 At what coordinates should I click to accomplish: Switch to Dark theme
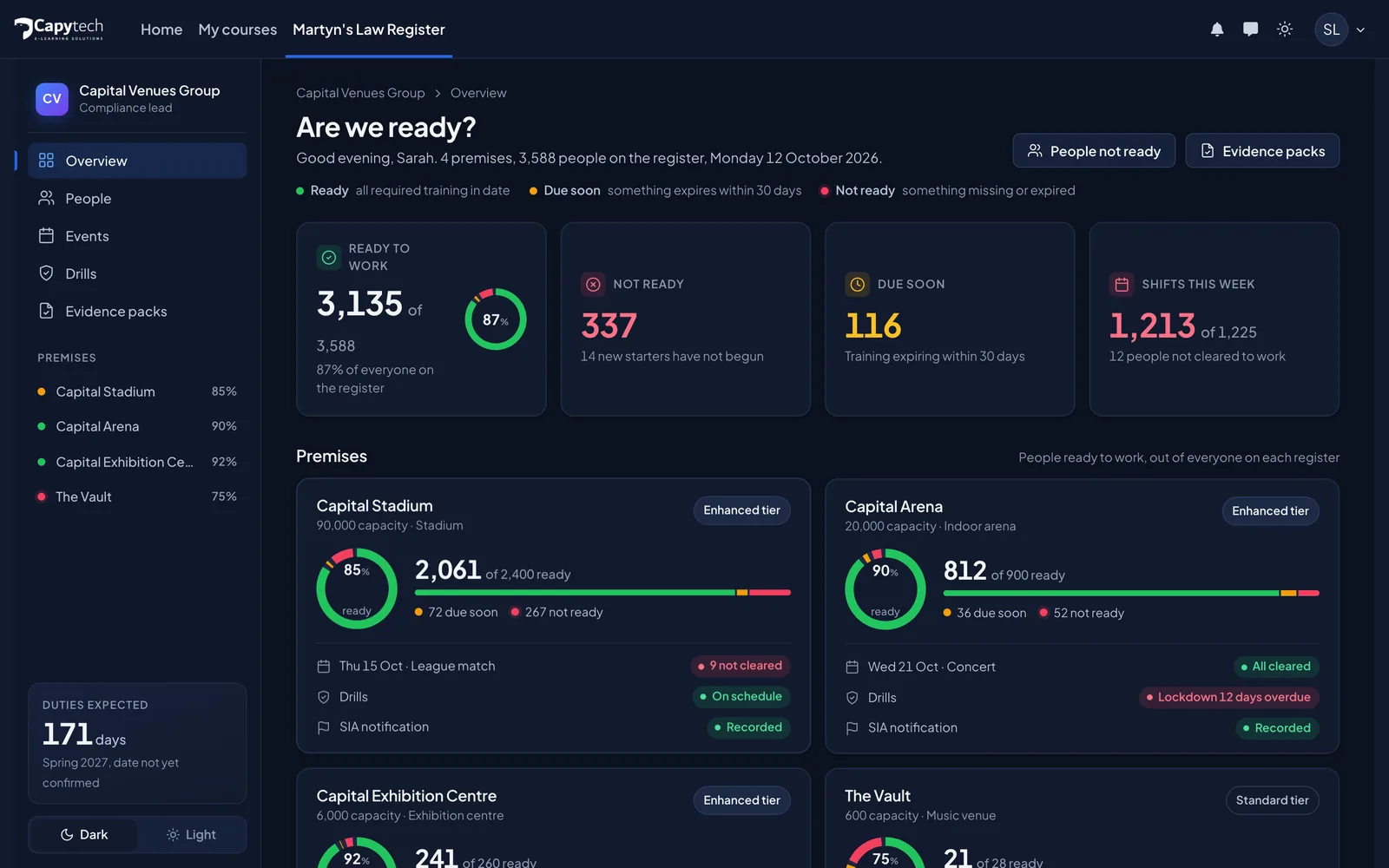click(84, 835)
